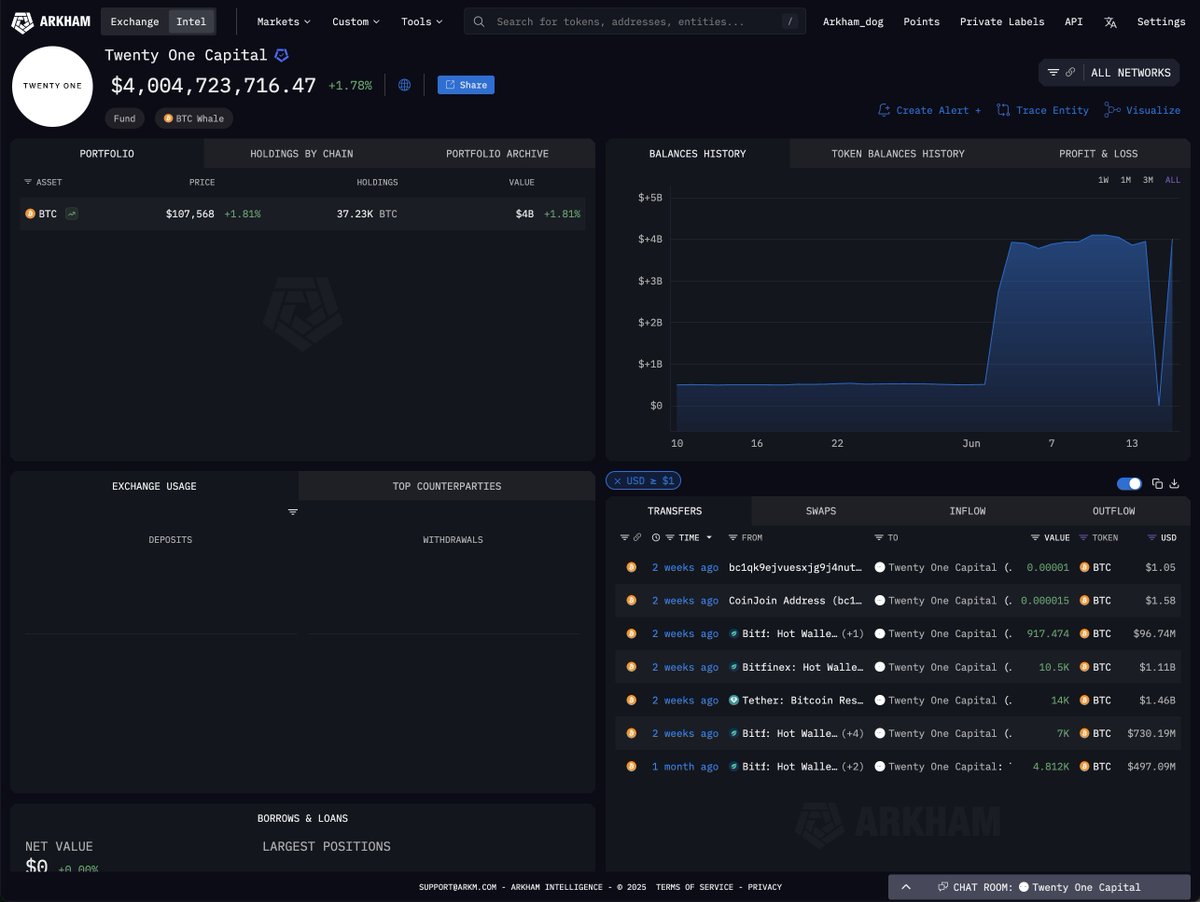Click the search magnifier icon
The width and height of the screenshot is (1200, 902).
[x=480, y=21]
